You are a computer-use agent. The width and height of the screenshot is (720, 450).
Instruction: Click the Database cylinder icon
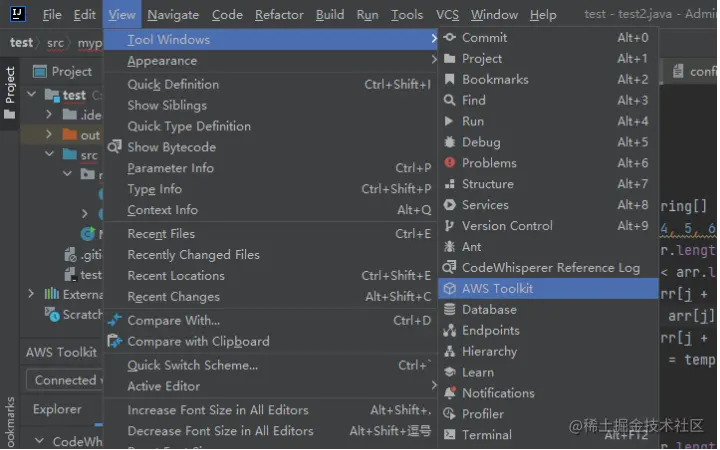point(450,309)
